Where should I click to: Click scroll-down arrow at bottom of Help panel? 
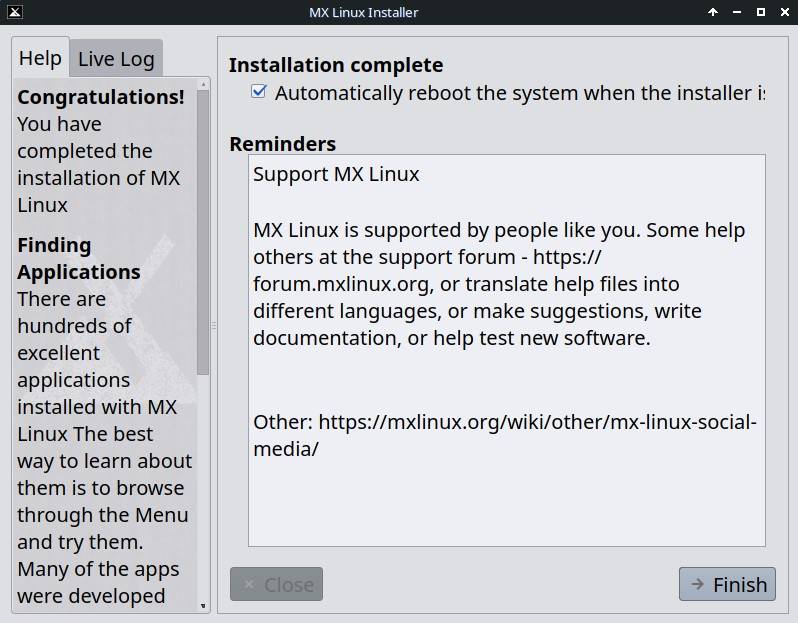(203, 605)
